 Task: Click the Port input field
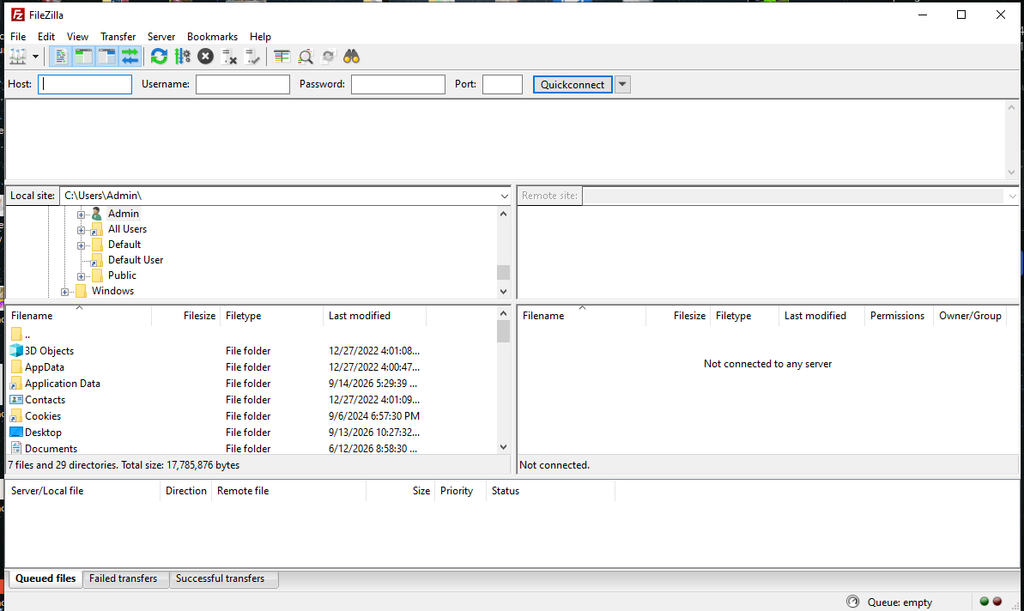502,84
